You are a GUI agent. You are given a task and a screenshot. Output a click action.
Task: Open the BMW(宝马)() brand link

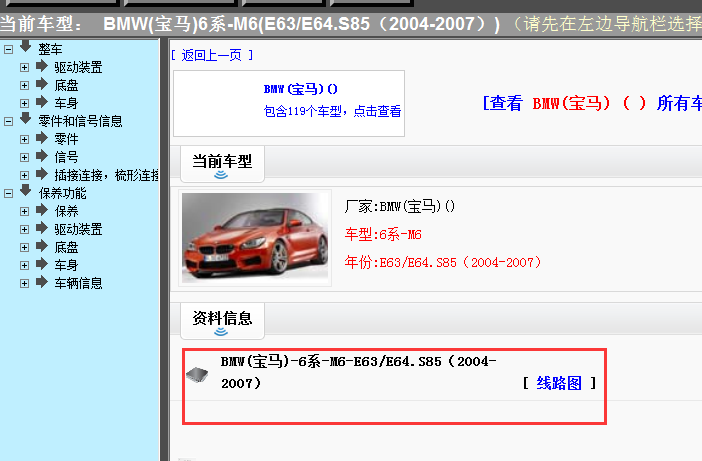point(301,89)
